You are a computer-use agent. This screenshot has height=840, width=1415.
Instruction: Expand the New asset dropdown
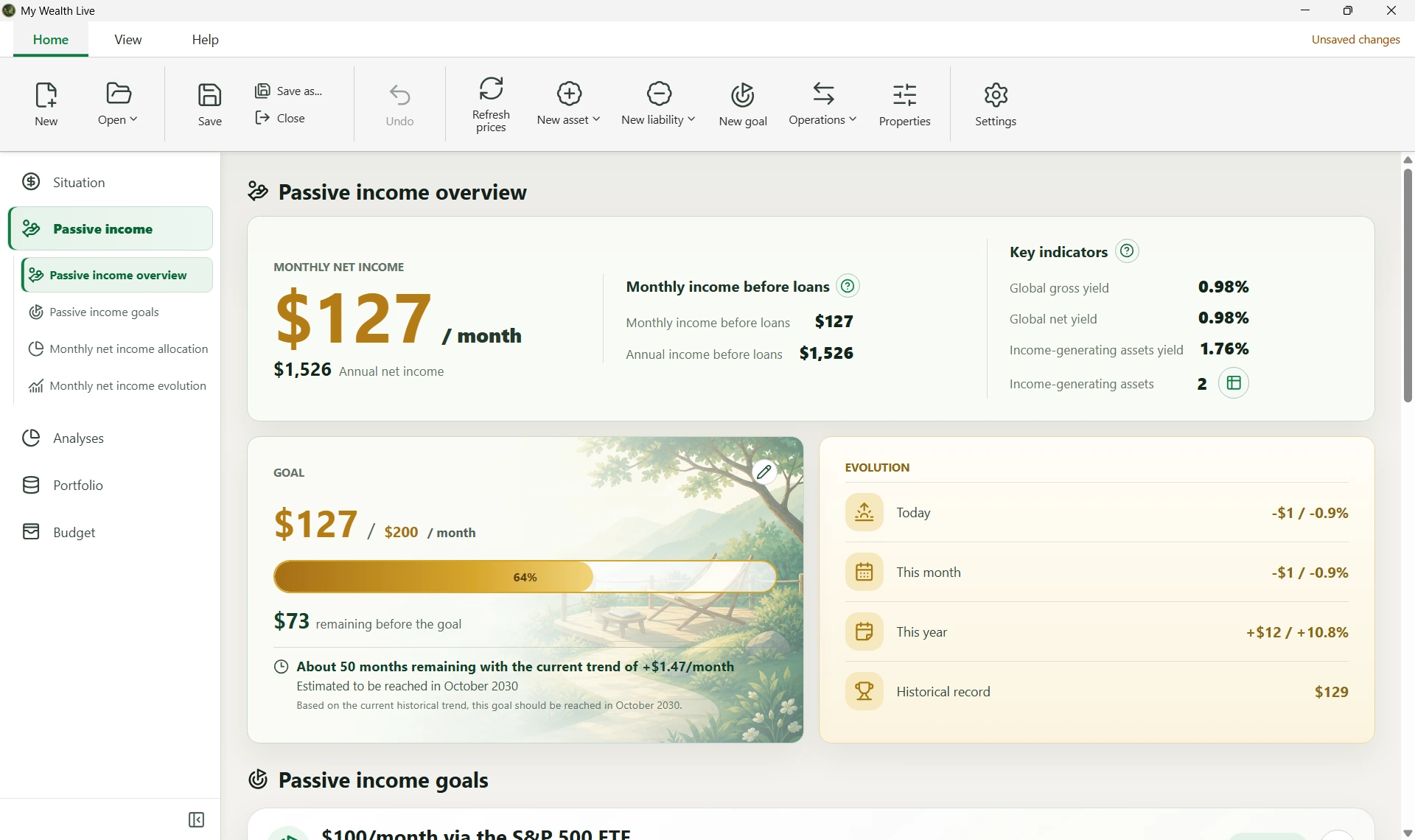[x=569, y=104]
